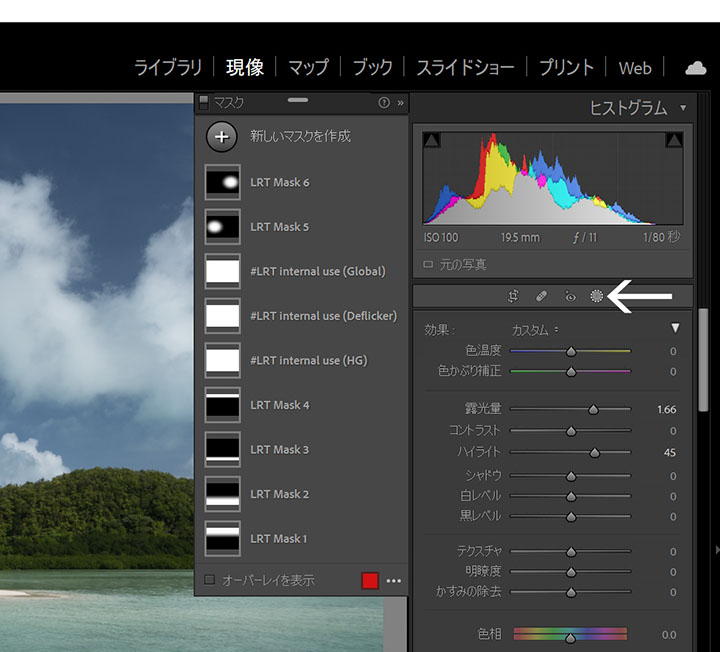Open the Book module

372,67
